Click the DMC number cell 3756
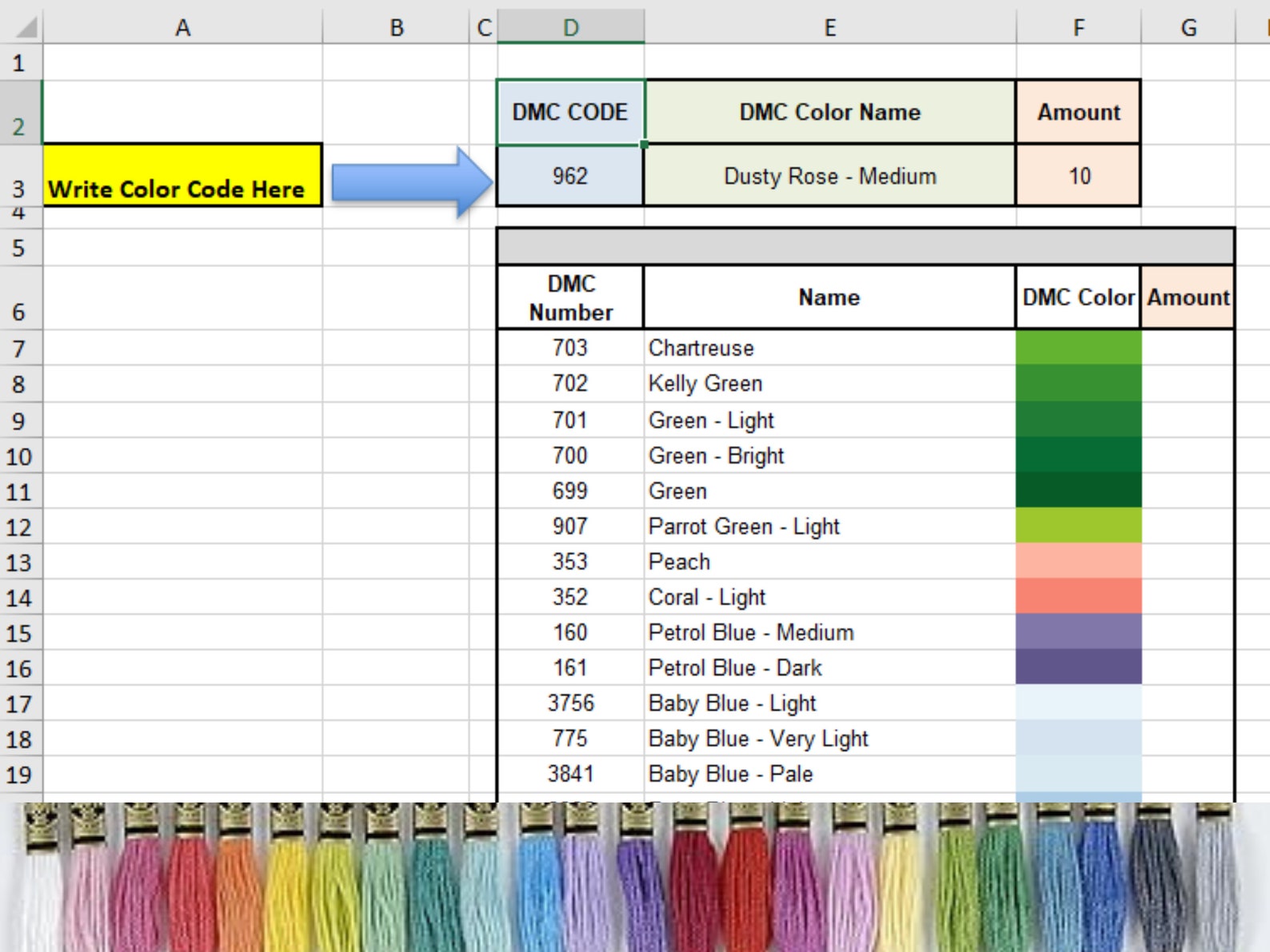The width and height of the screenshot is (1270, 952). [570, 703]
